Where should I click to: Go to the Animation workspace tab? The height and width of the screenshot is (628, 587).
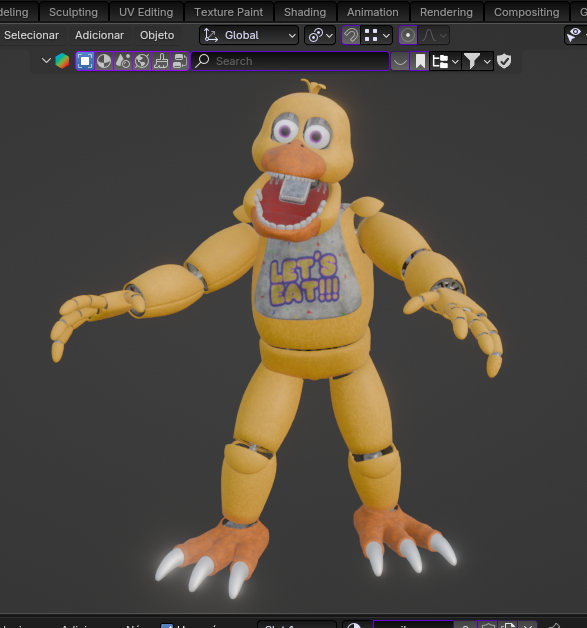click(373, 12)
